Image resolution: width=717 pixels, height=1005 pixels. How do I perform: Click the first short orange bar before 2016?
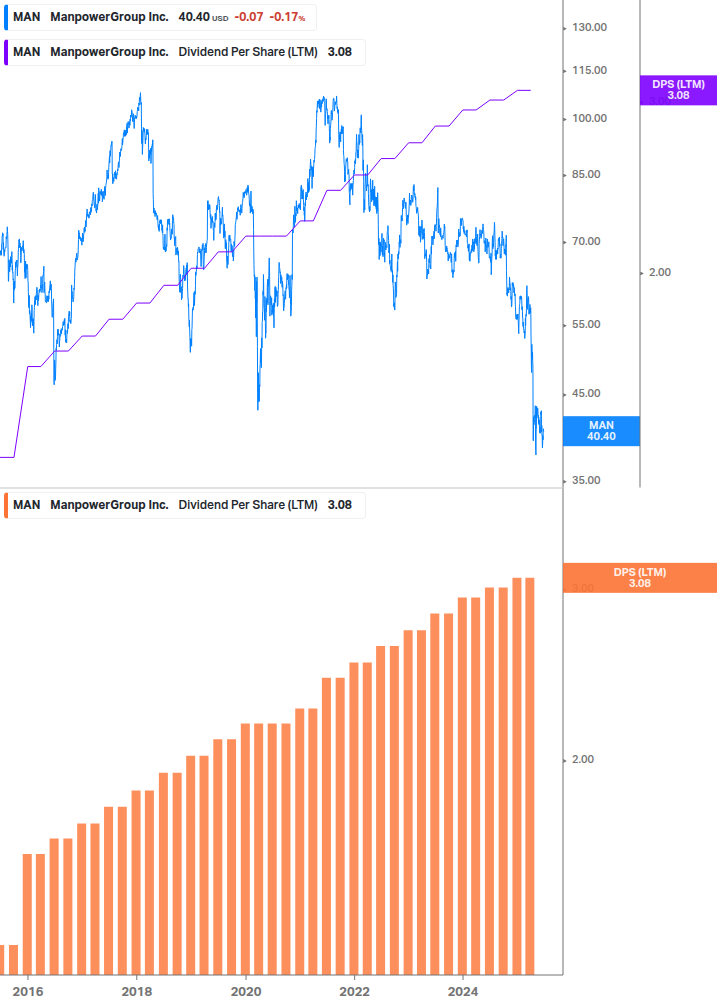click(x=1, y=959)
